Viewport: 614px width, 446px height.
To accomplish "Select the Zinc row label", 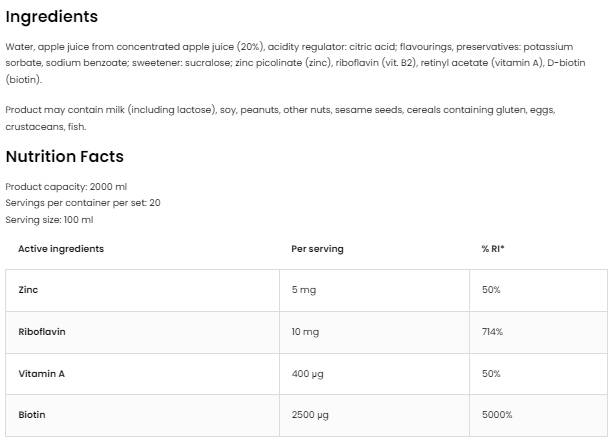I will (x=28, y=290).
